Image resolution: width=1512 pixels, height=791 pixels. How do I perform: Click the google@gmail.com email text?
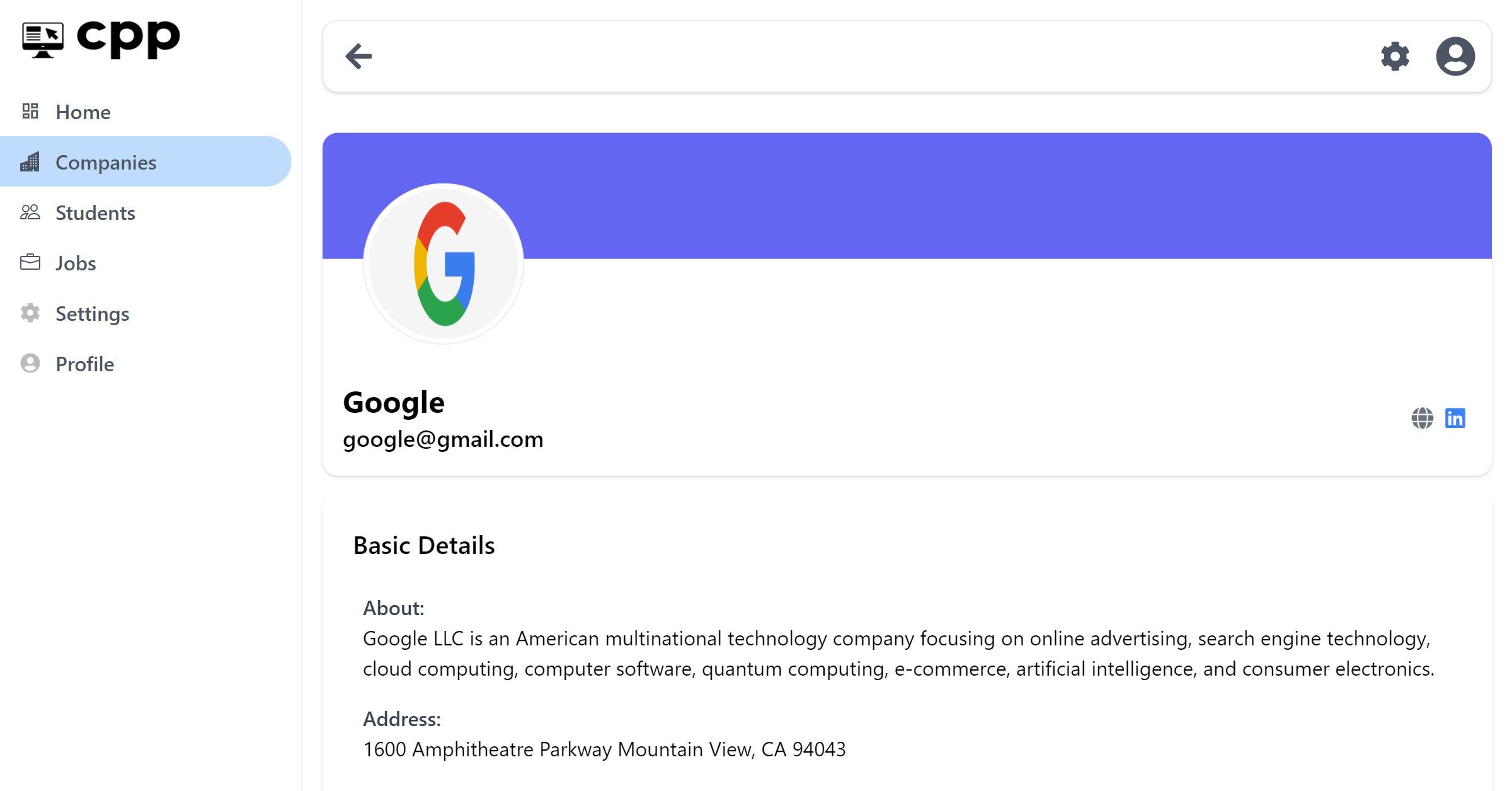coord(443,439)
